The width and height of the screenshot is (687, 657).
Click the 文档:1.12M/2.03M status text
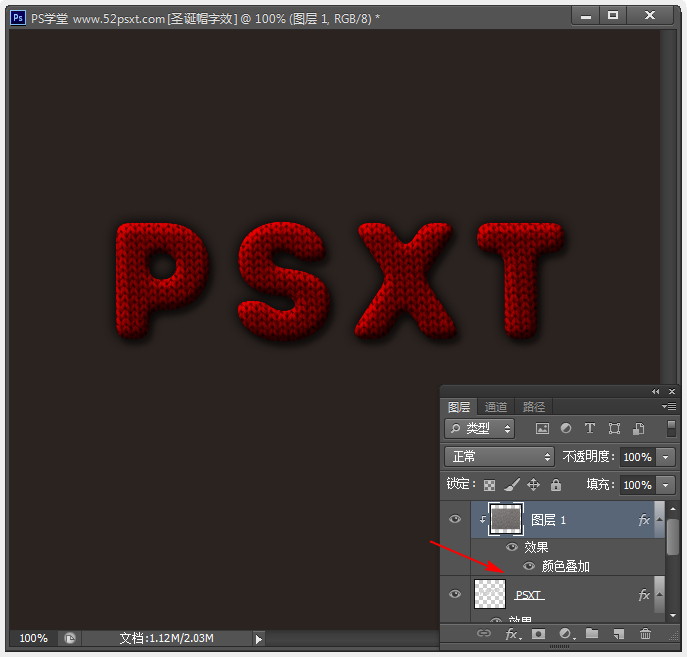[x=166, y=638]
